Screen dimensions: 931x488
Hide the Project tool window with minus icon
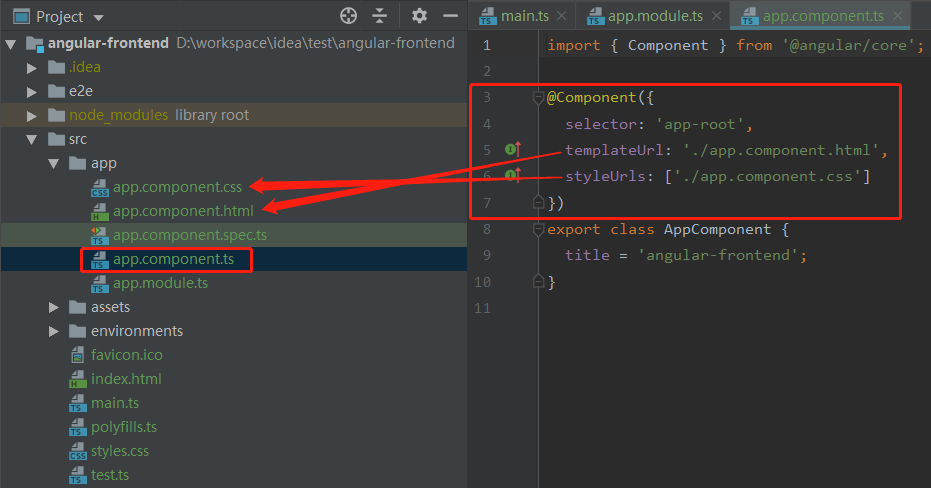tap(451, 16)
